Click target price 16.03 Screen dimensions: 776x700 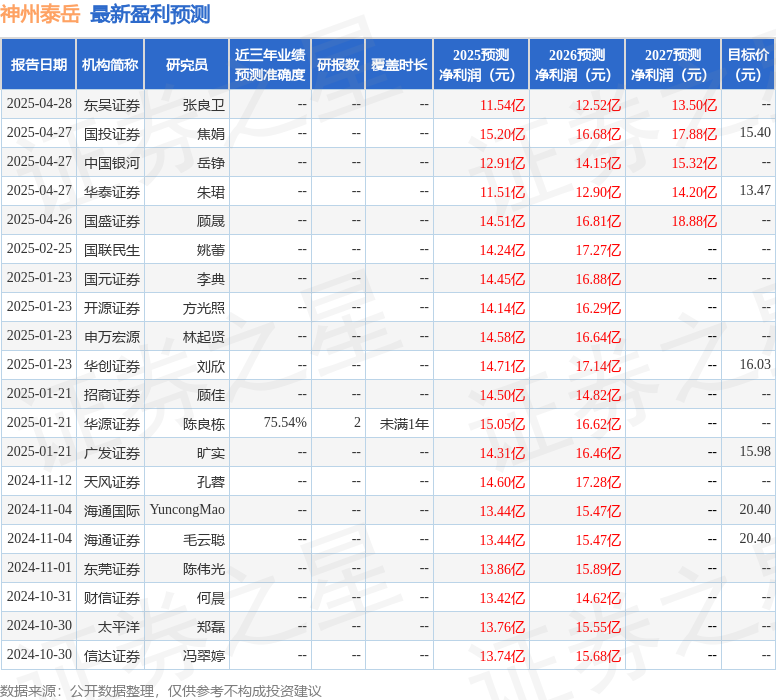coord(755,365)
